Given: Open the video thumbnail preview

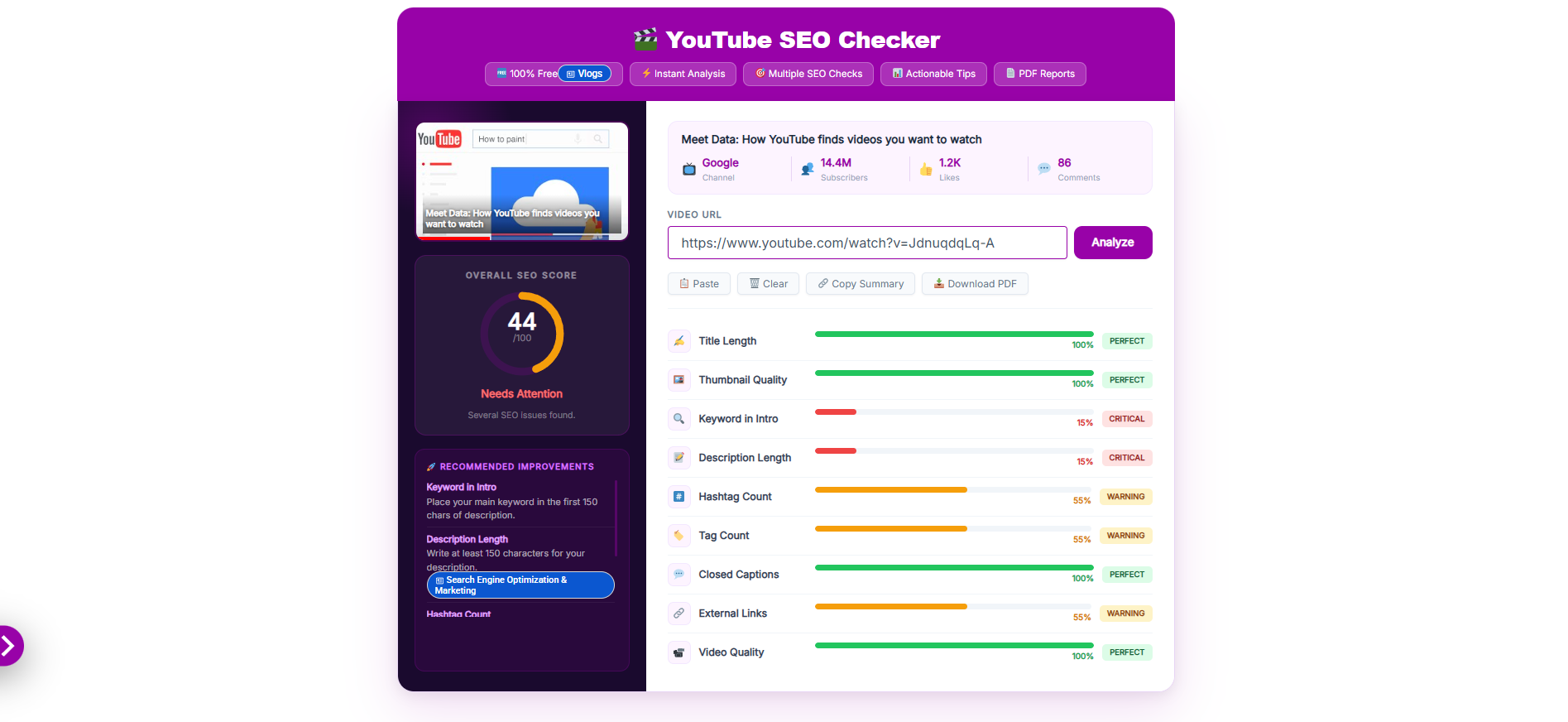Looking at the screenshot, I should coord(522,181).
